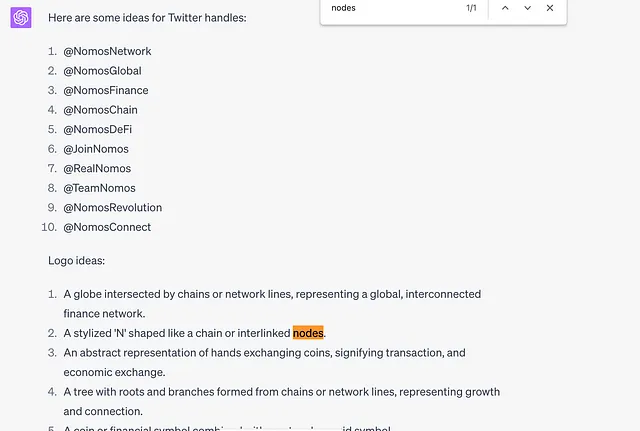Click the highlighted word 'nodes'
This screenshot has height=431, width=640.
pos(308,333)
